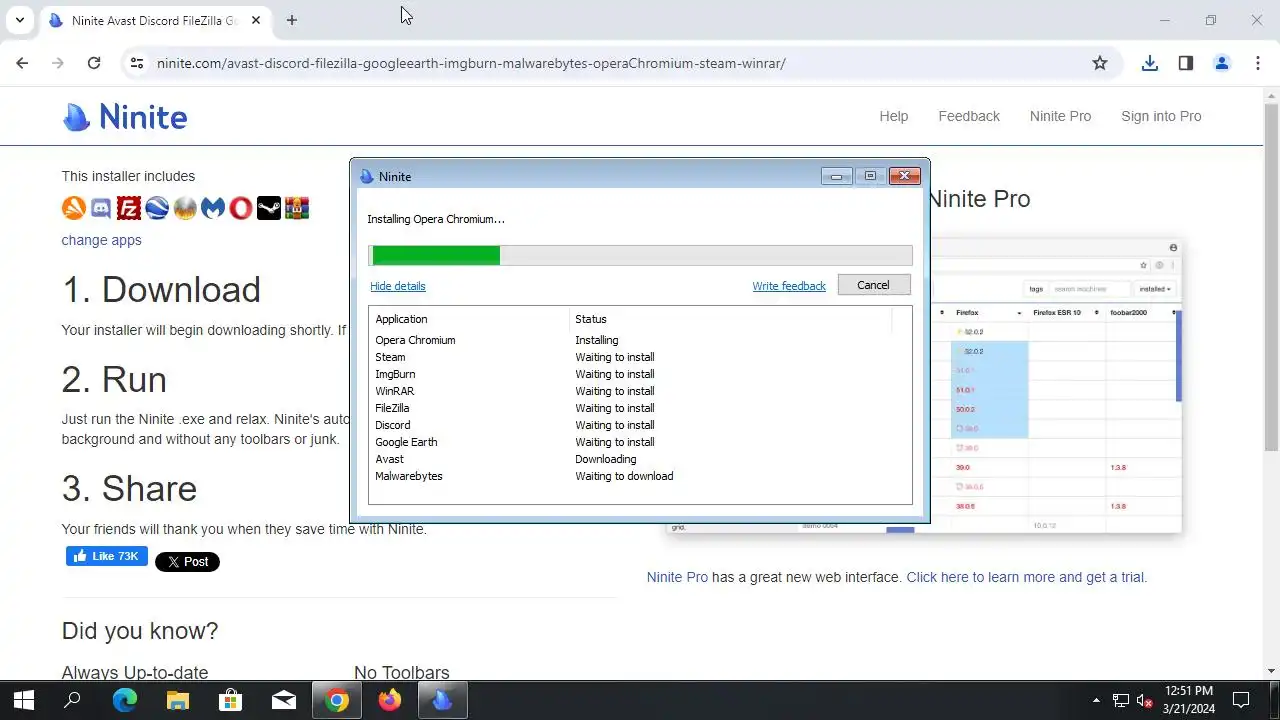This screenshot has width=1280, height=720.
Task: Click 'Click here to learn more' trial link
Action: coord(1027,577)
